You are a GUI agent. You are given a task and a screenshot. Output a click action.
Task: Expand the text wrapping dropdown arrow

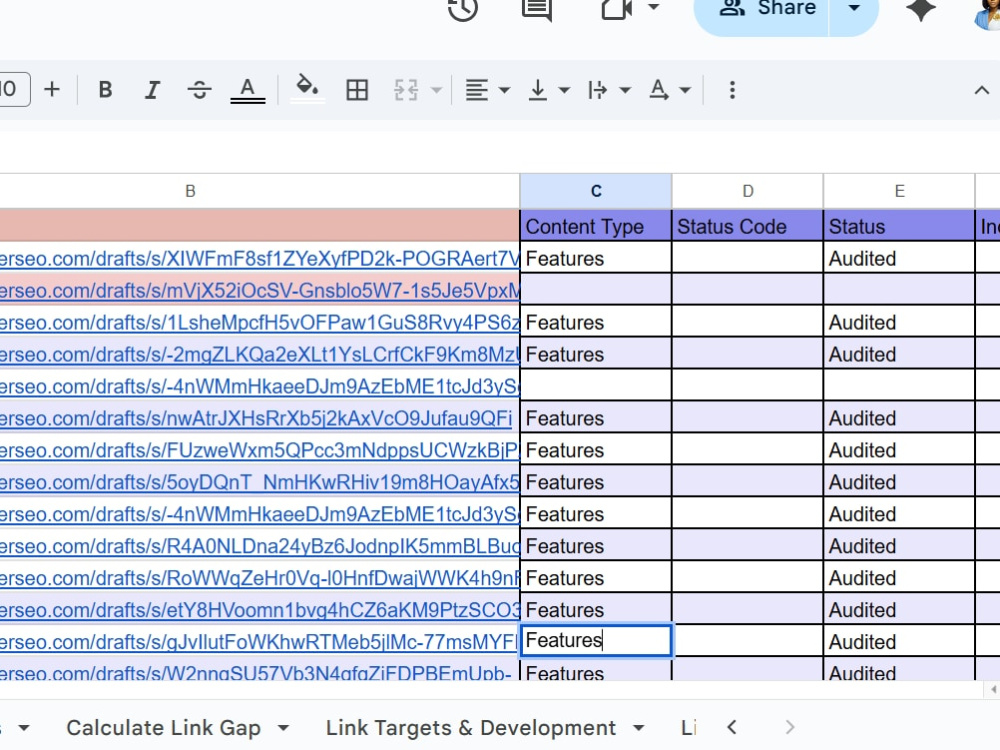tap(625, 90)
